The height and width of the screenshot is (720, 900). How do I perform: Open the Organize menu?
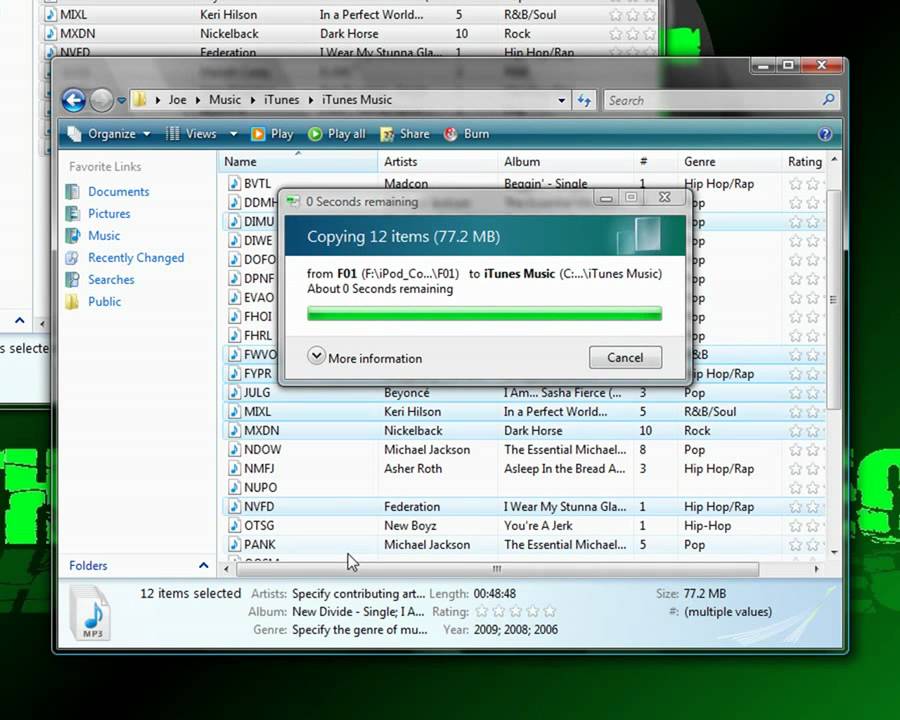(x=108, y=134)
